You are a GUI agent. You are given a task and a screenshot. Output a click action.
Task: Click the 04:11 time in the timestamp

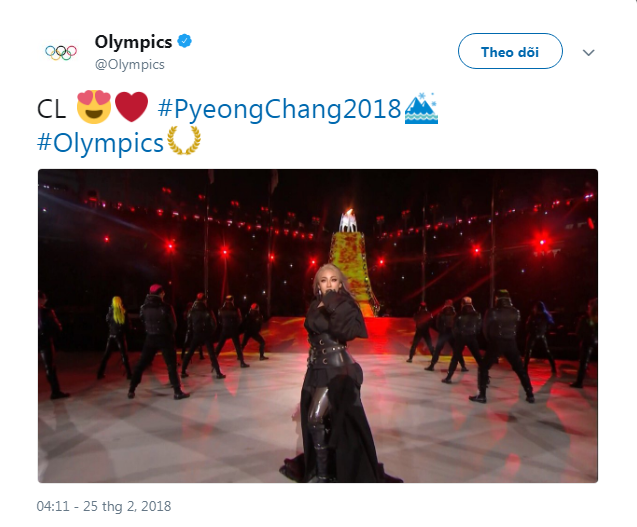click(x=54, y=507)
